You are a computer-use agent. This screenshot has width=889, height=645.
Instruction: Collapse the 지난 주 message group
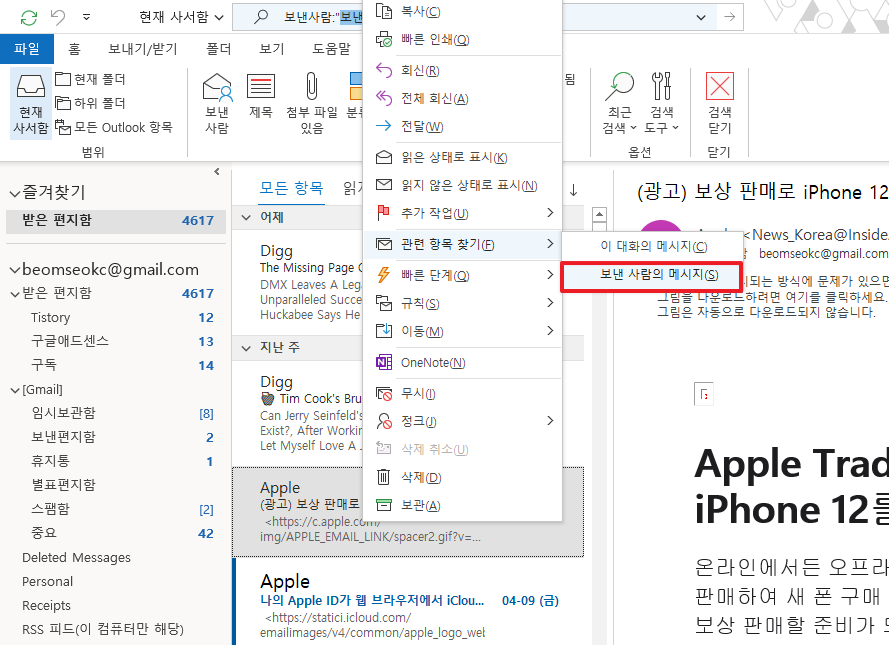point(246,348)
